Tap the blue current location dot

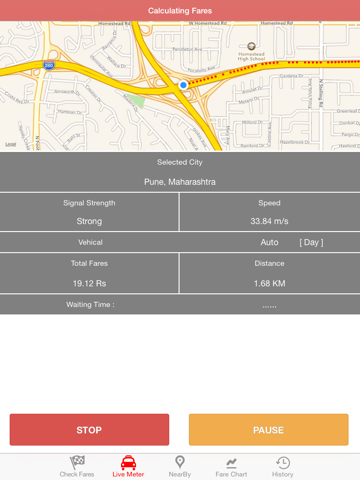click(183, 85)
